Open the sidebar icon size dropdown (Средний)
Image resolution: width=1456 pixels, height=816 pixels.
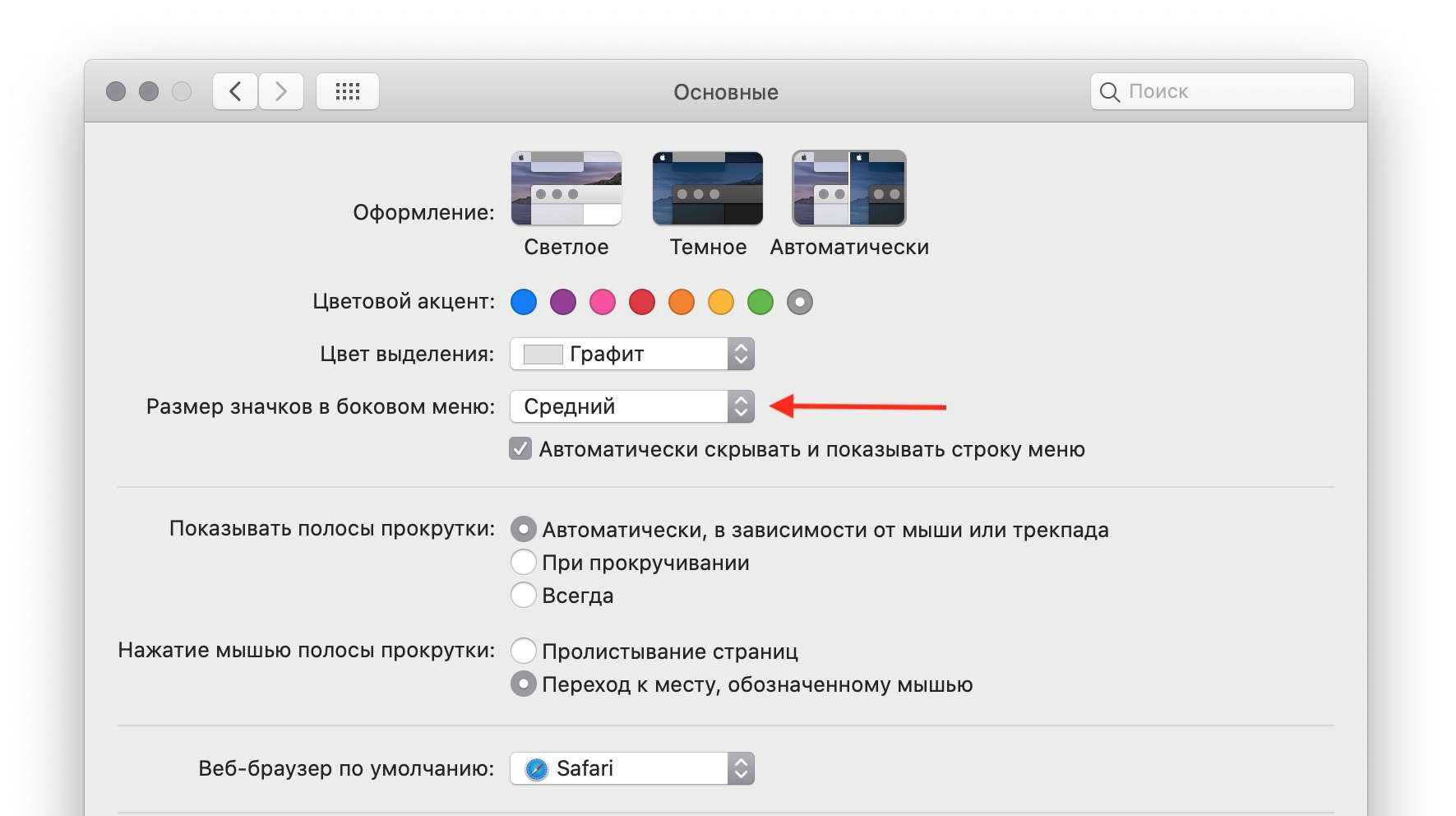[x=631, y=407]
